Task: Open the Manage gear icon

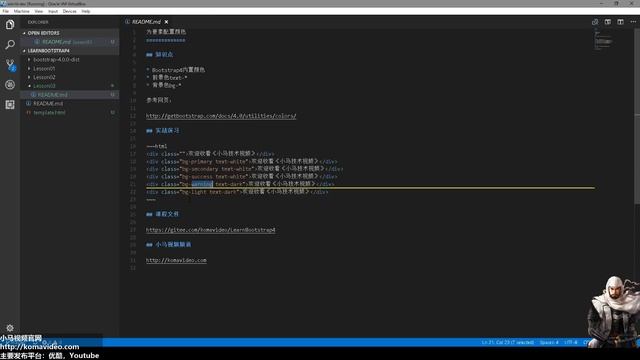Action: (10, 328)
